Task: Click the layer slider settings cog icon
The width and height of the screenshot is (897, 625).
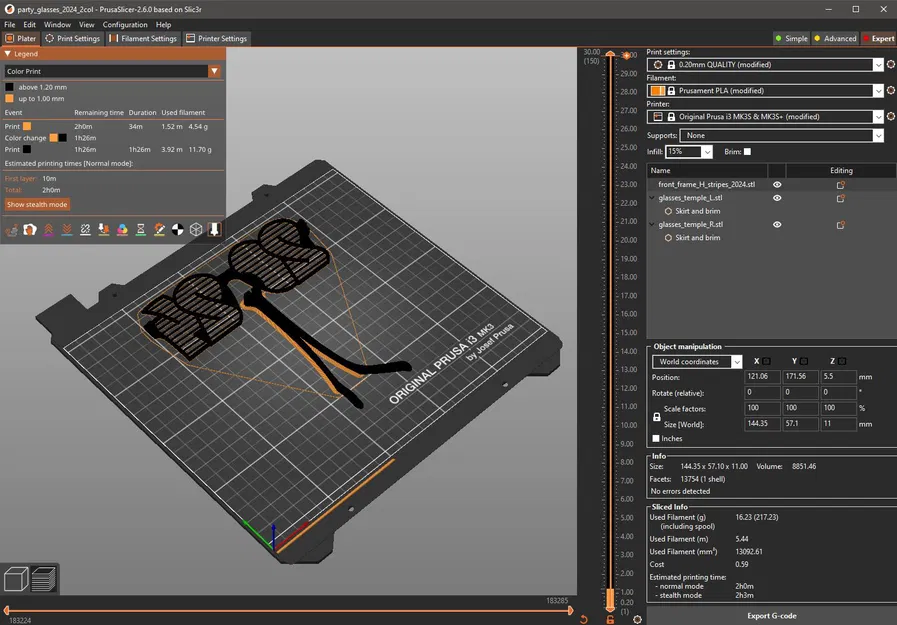Action: 637,619
